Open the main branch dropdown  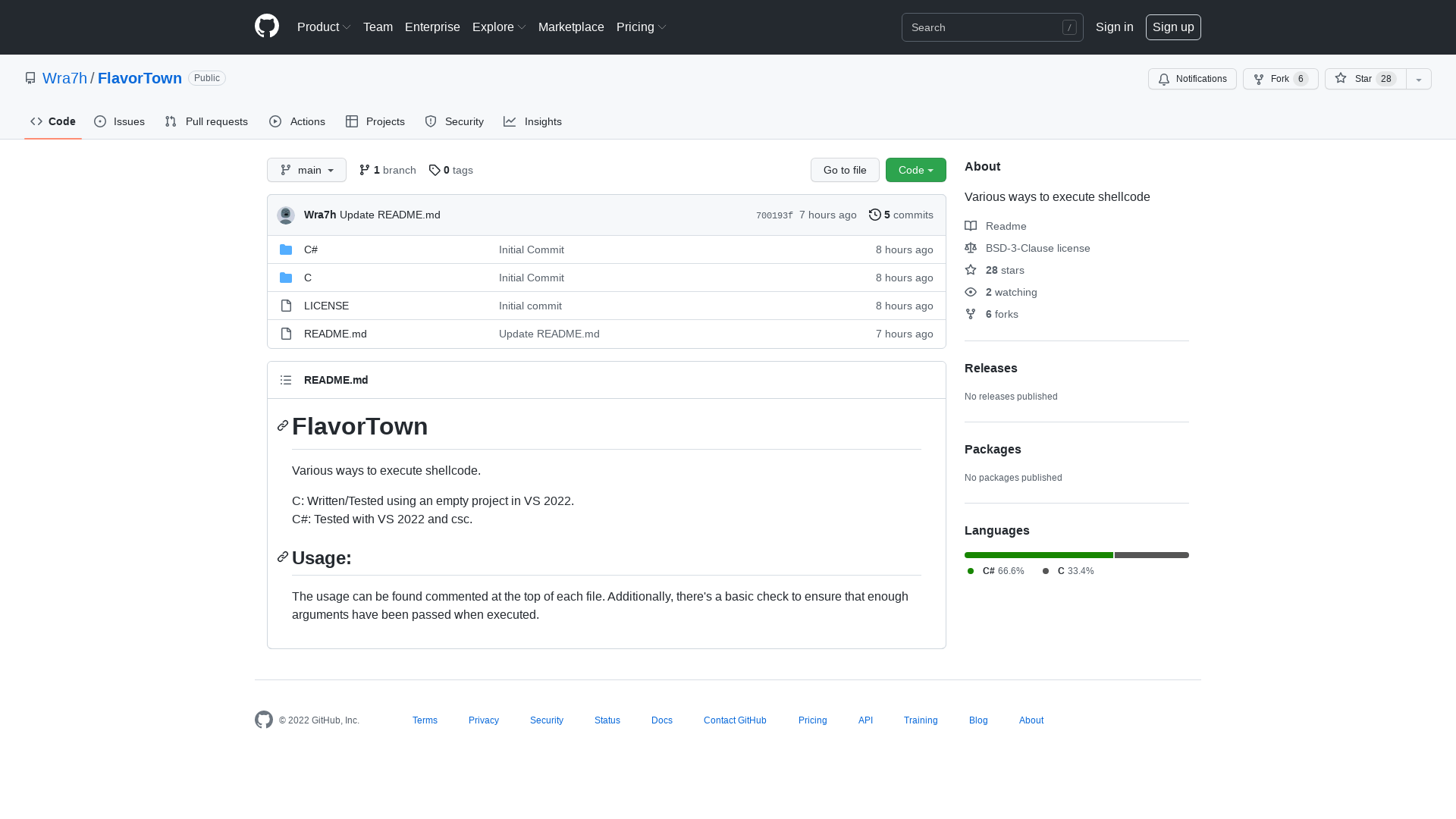[x=306, y=170]
